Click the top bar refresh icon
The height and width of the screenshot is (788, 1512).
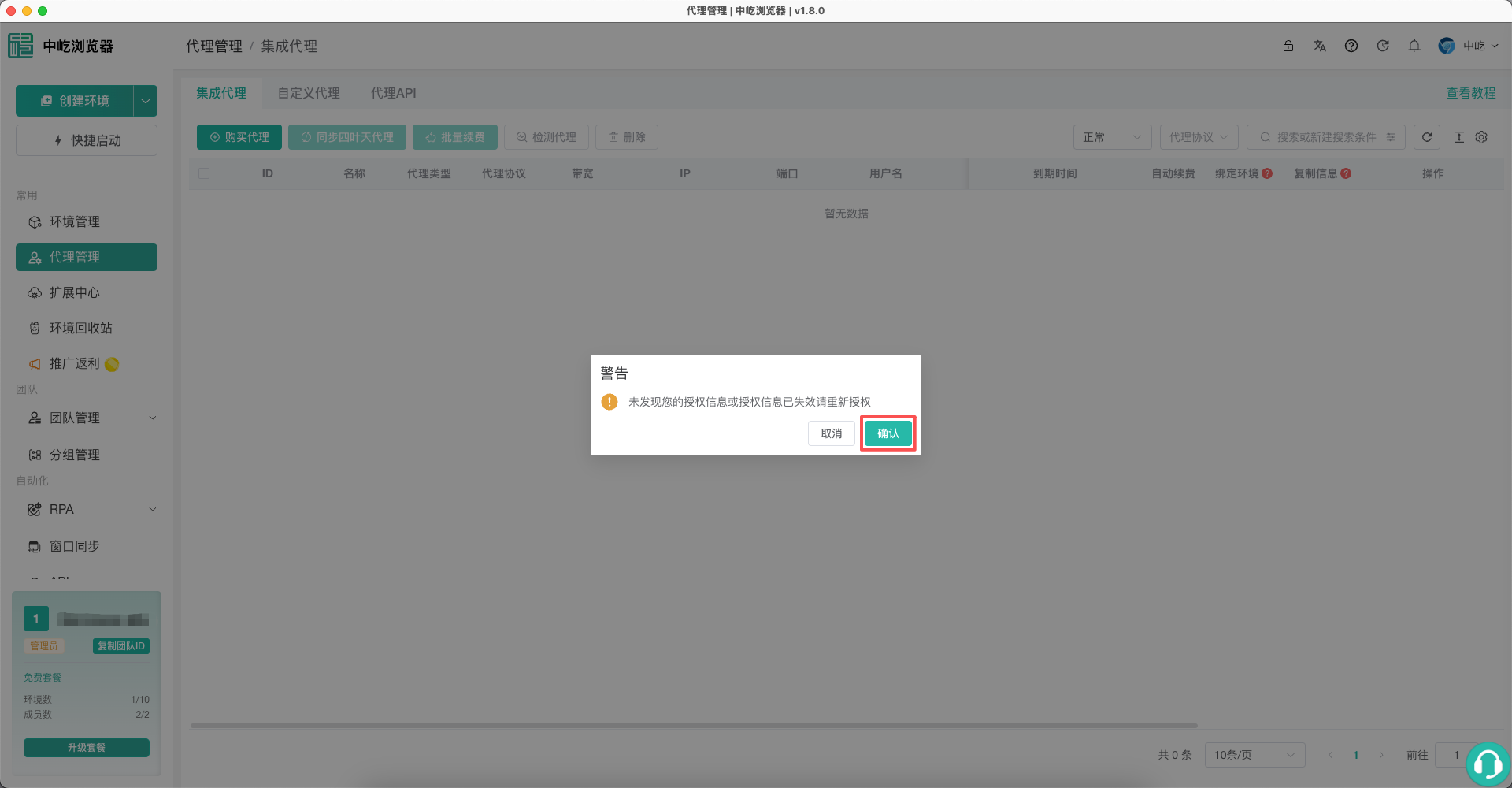(x=1383, y=46)
